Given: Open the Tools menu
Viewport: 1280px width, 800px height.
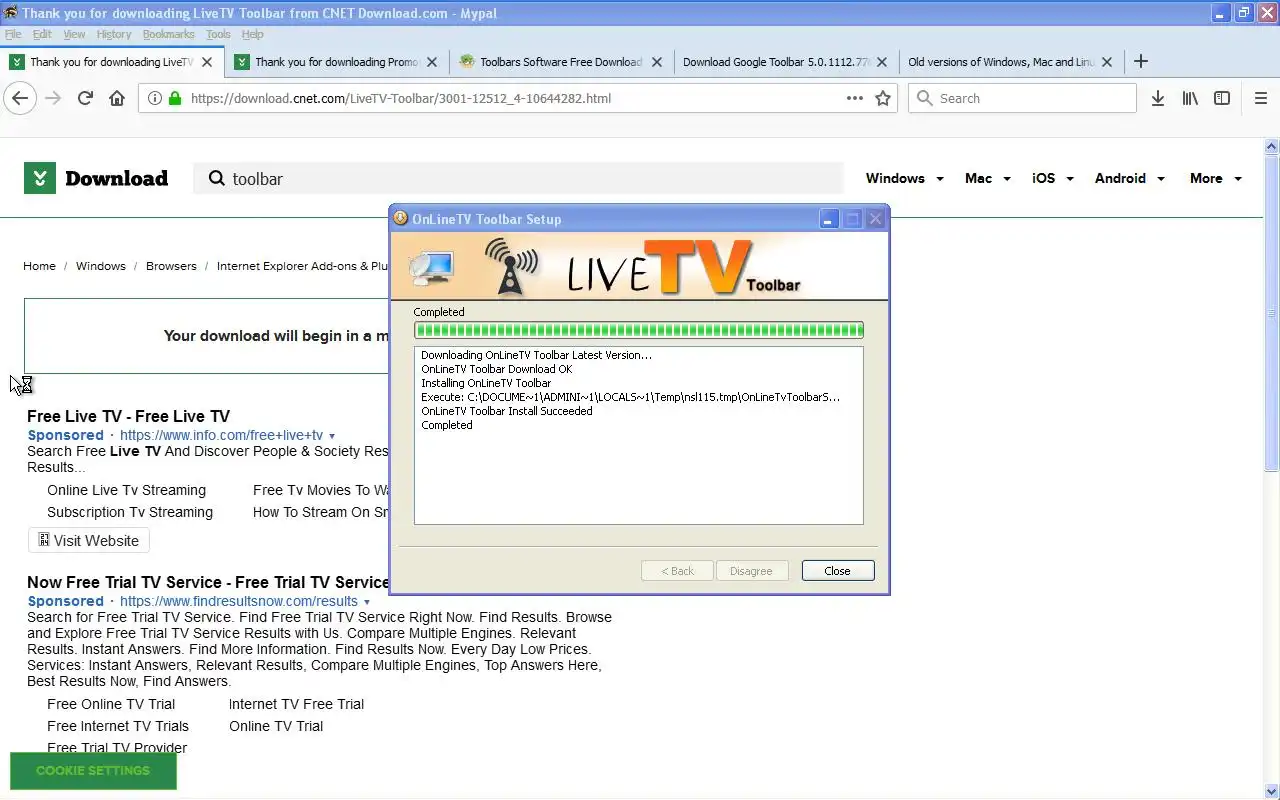Looking at the screenshot, I should 218,34.
